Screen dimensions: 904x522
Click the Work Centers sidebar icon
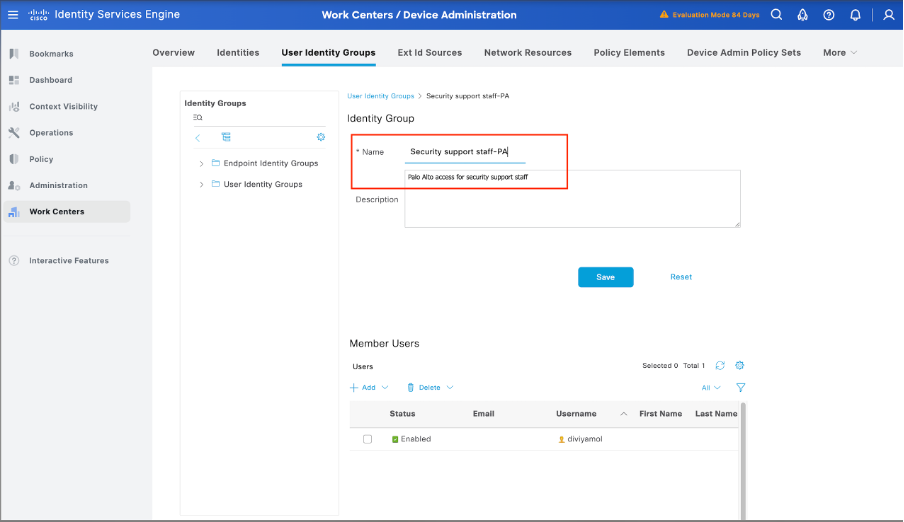pyautogui.click(x=14, y=212)
